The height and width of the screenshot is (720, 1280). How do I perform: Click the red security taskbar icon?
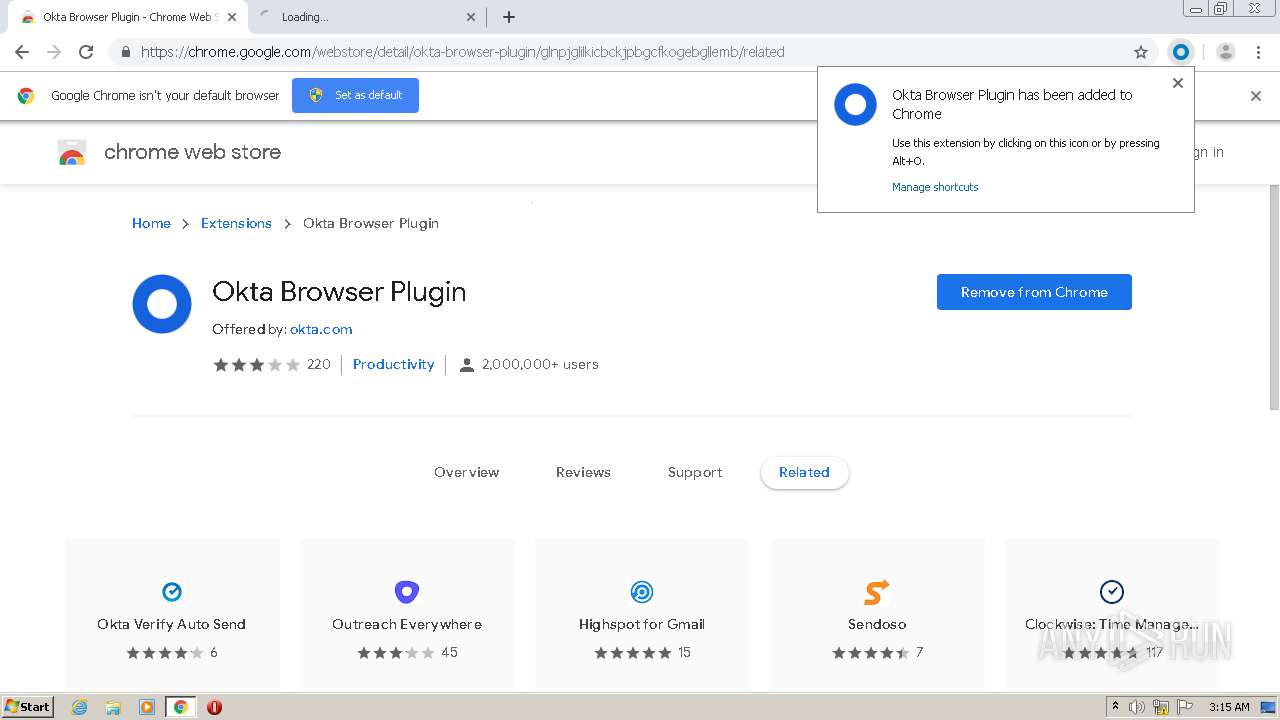point(214,707)
